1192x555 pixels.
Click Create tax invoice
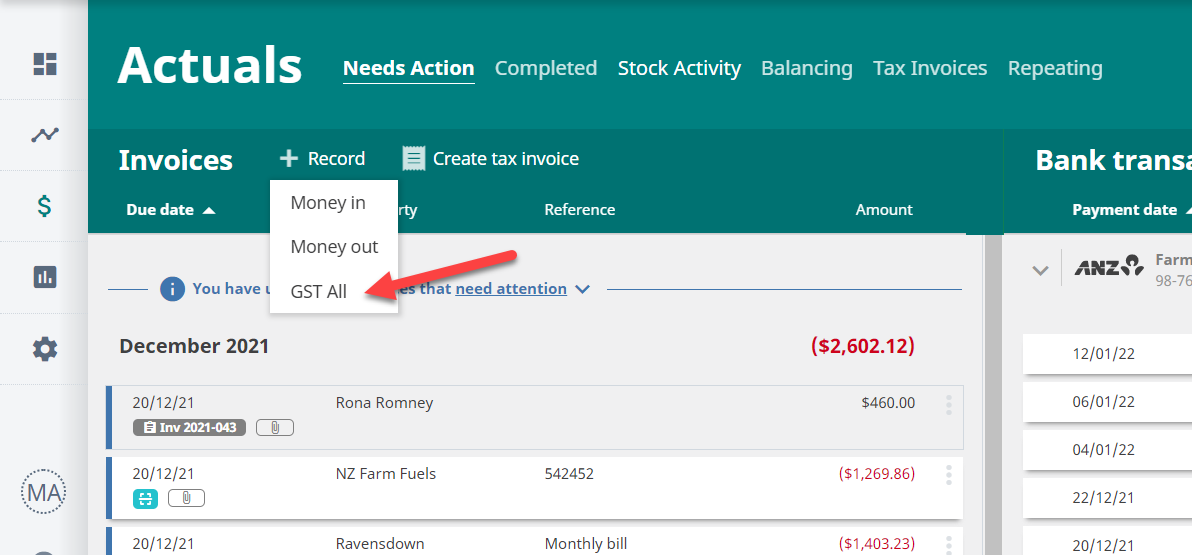point(491,159)
